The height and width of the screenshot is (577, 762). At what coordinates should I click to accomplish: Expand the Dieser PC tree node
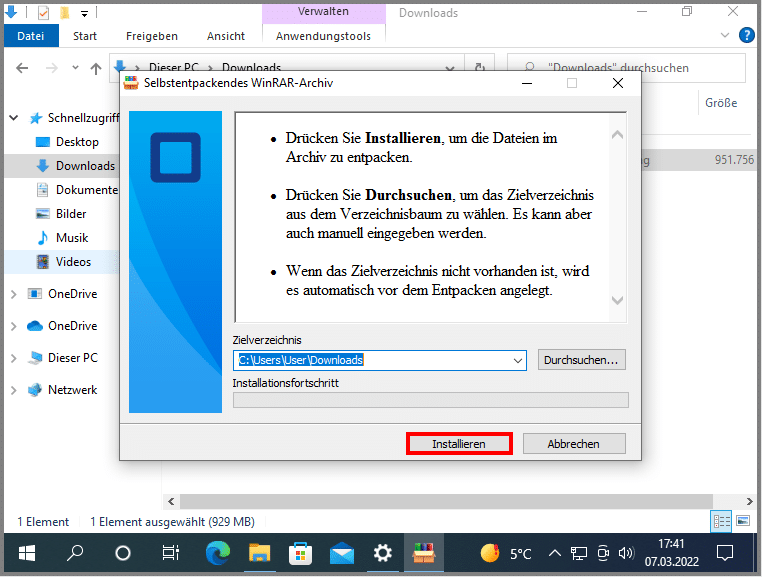click(x=14, y=358)
